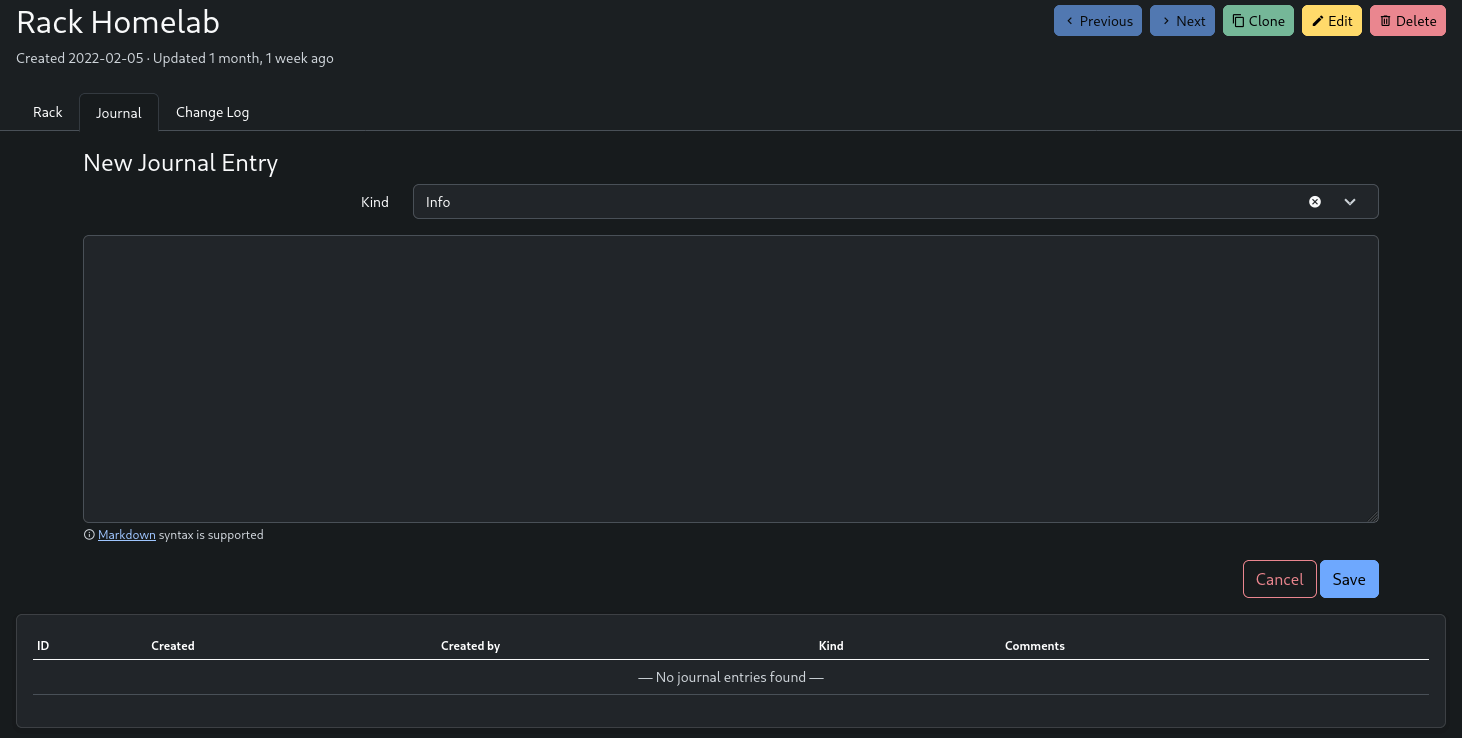This screenshot has width=1462, height=738.
Task: Sort by the Created by column header
Action: 470,646
